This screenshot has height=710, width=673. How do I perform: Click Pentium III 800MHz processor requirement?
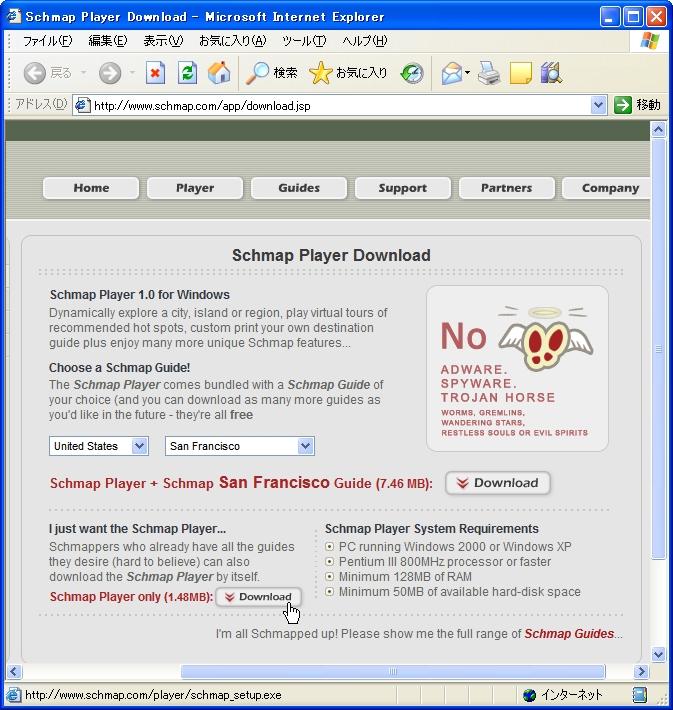pyautogui.click(x=445, y=561)
